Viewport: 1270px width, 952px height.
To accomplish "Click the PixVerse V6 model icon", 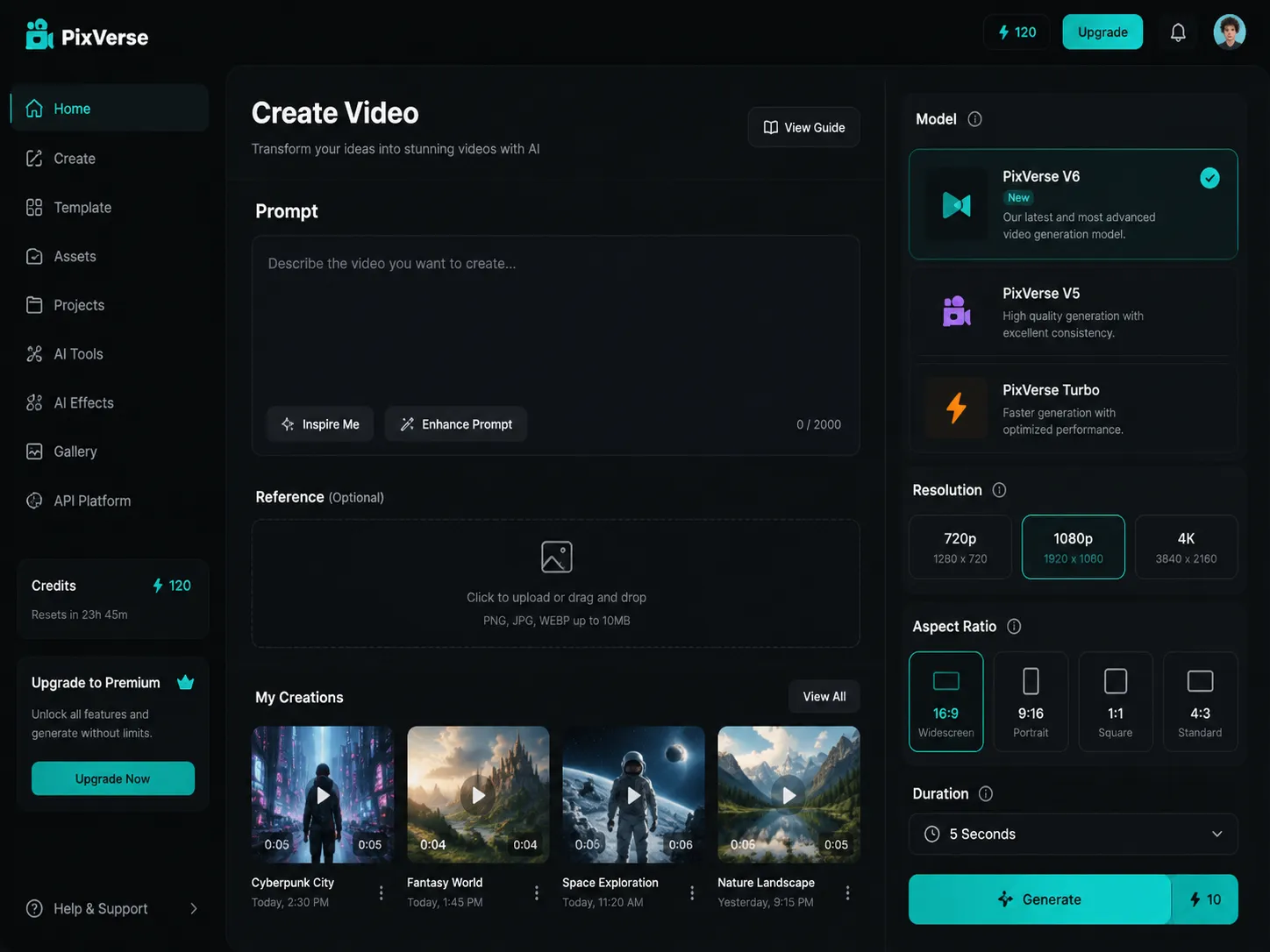I will (x=956, y=204).
